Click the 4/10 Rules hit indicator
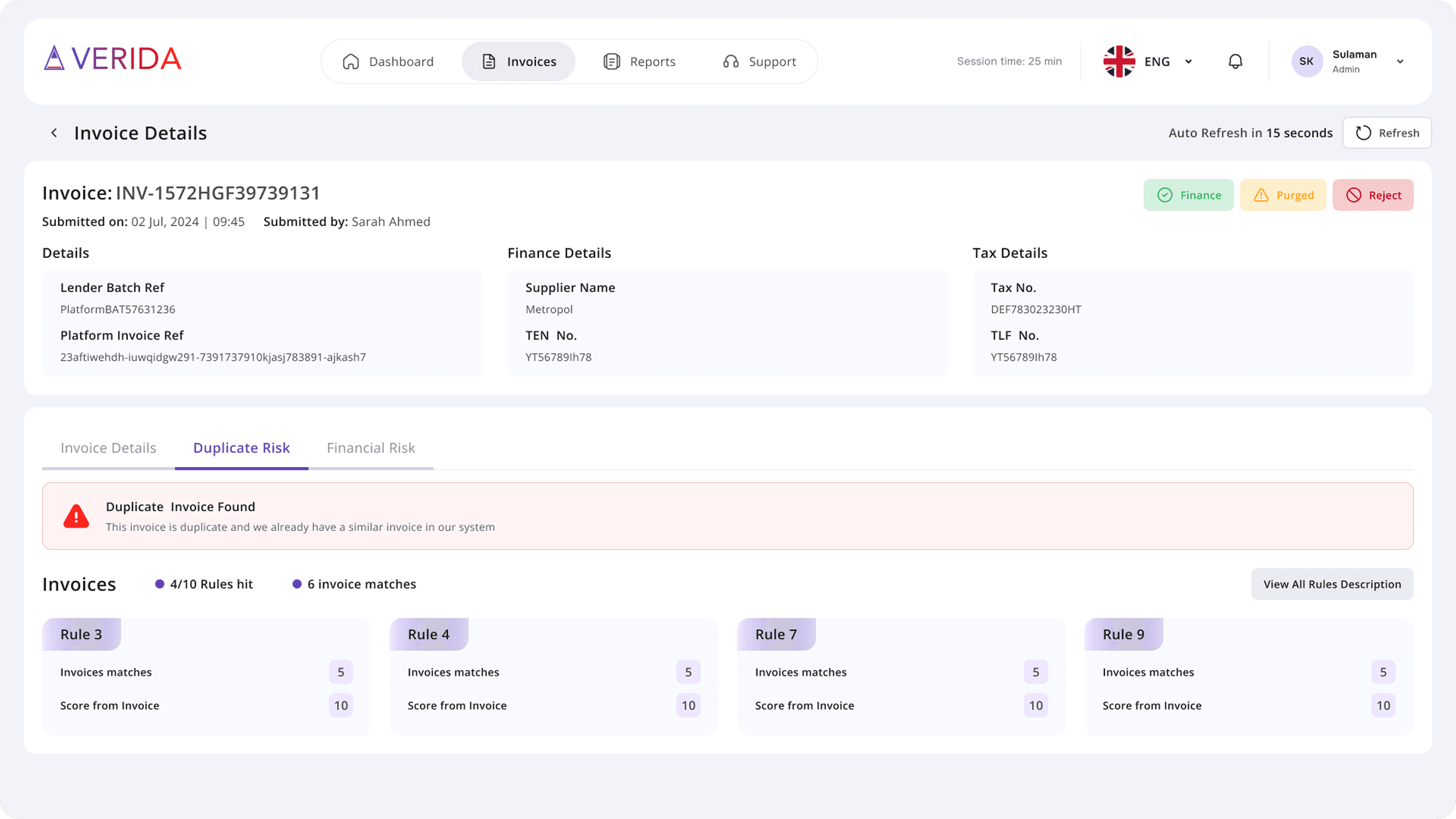Viewport: 1456px width, 819px height. pyautogui.click(x=204, y=584)
